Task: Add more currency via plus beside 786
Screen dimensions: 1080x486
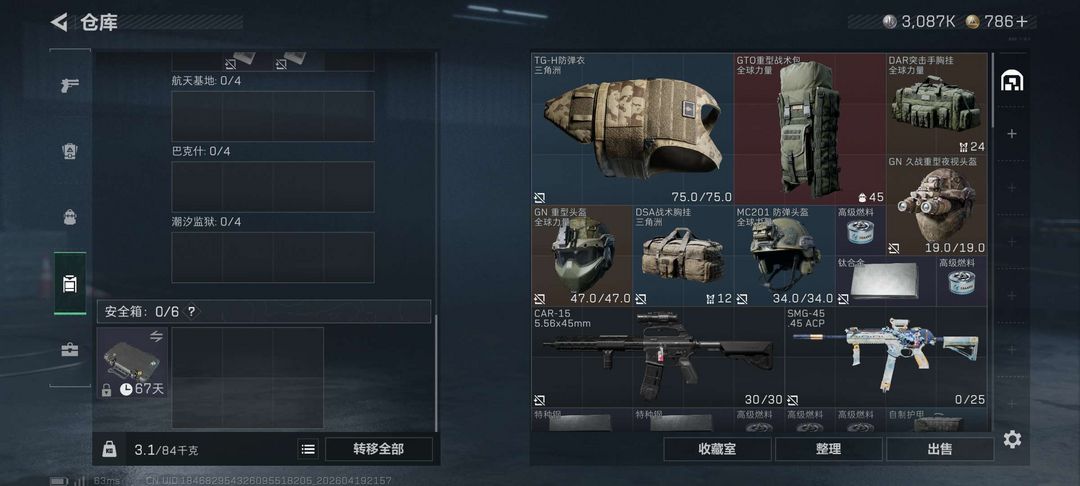Action: pos(1021,21)
